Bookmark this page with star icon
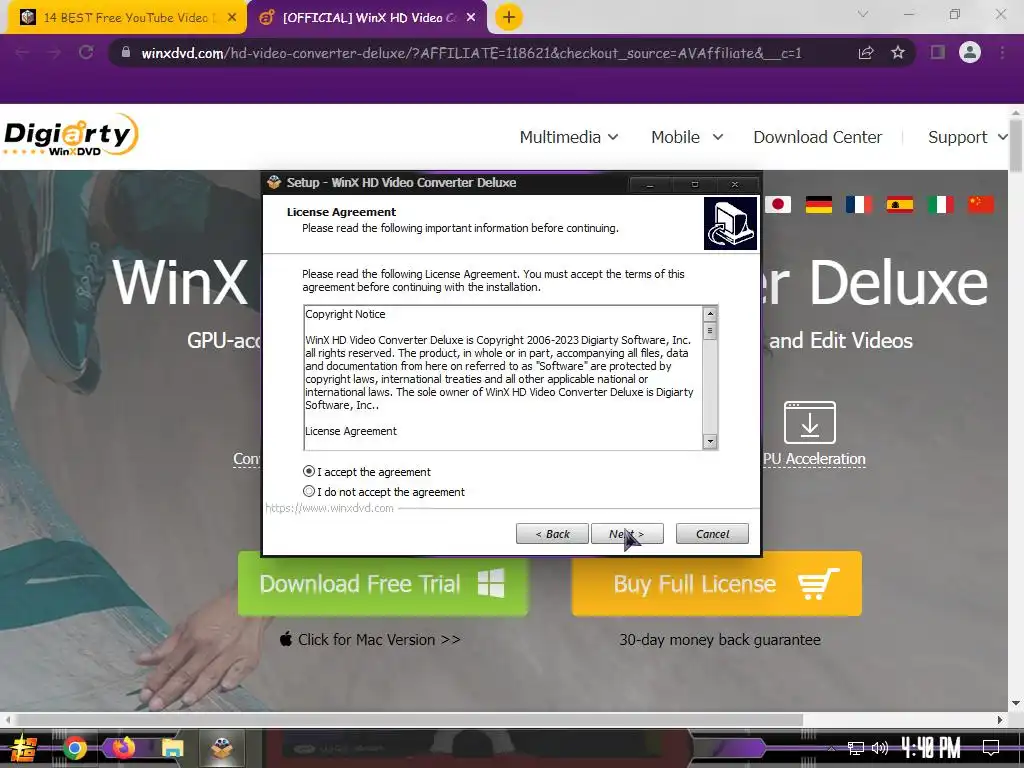 pyautogui.click(x=898, y=52)
